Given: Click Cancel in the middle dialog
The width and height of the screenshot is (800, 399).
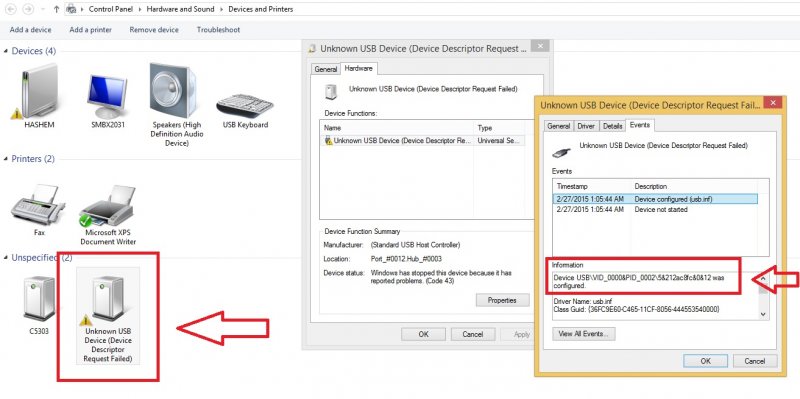Looking at the screenshot, I should coord(472,334).
